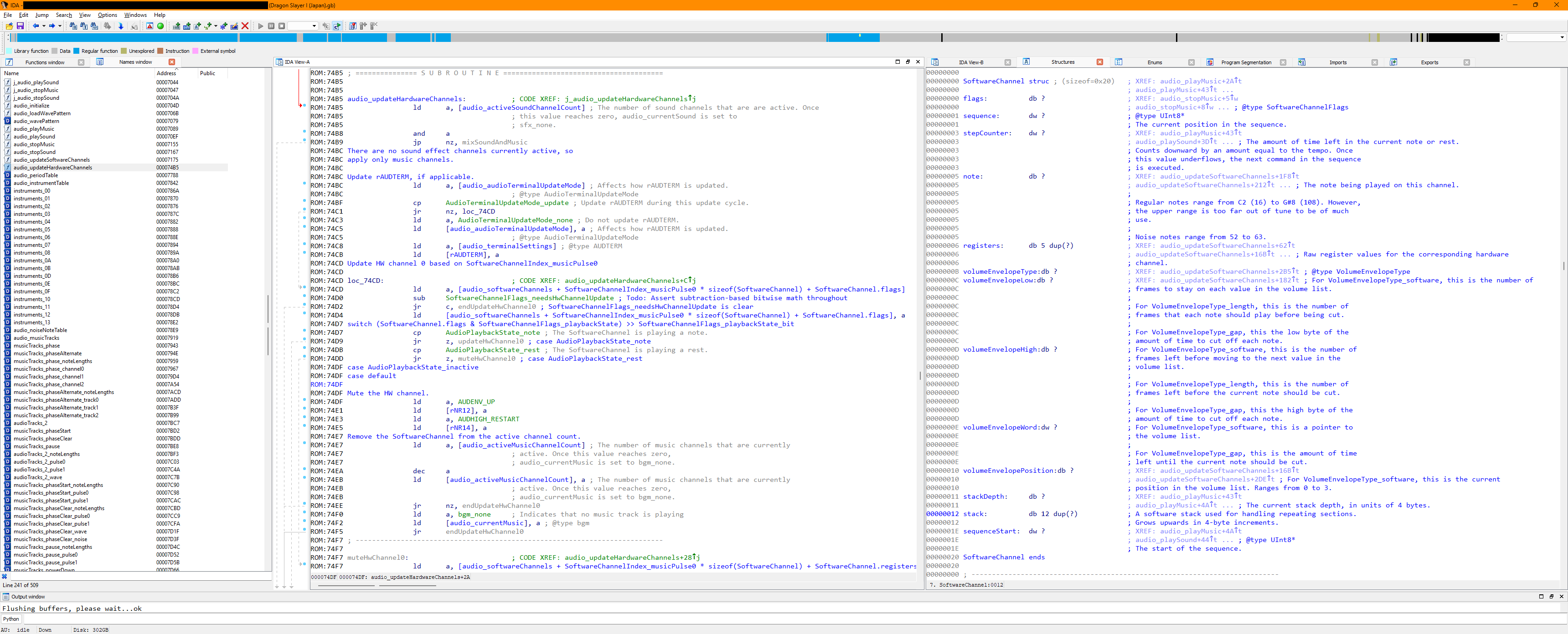Click the search immediate value binoculars icon
This screenshot has height=634, width=1568.
(74, 26)
